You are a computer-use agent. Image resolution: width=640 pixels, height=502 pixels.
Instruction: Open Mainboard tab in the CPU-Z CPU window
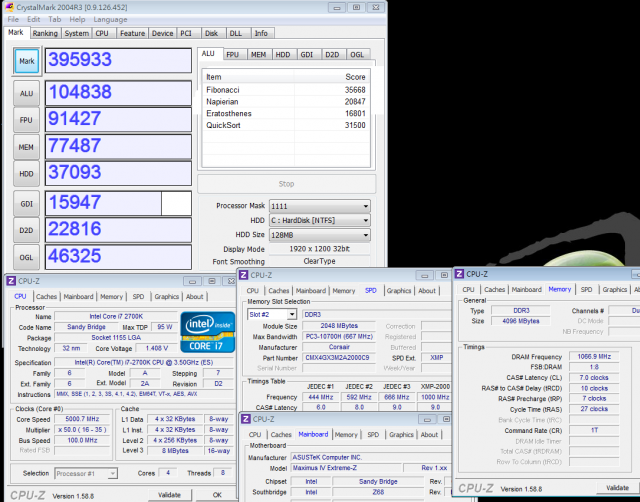(78, 297)
